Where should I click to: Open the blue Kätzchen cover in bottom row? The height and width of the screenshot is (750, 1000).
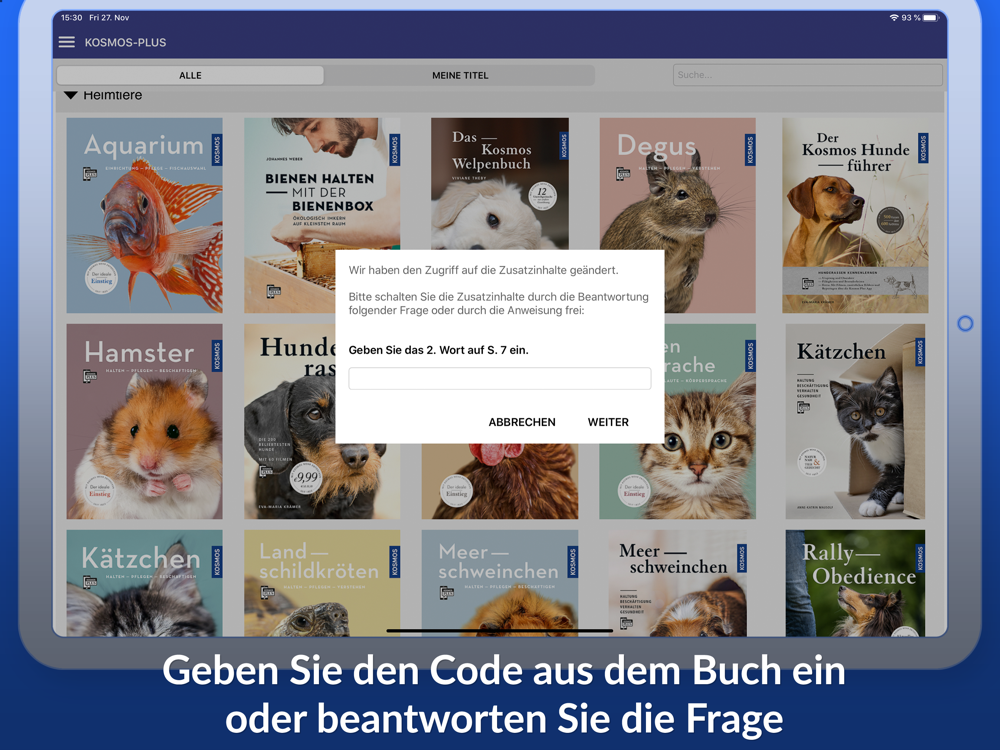click(x=144, y=583)
